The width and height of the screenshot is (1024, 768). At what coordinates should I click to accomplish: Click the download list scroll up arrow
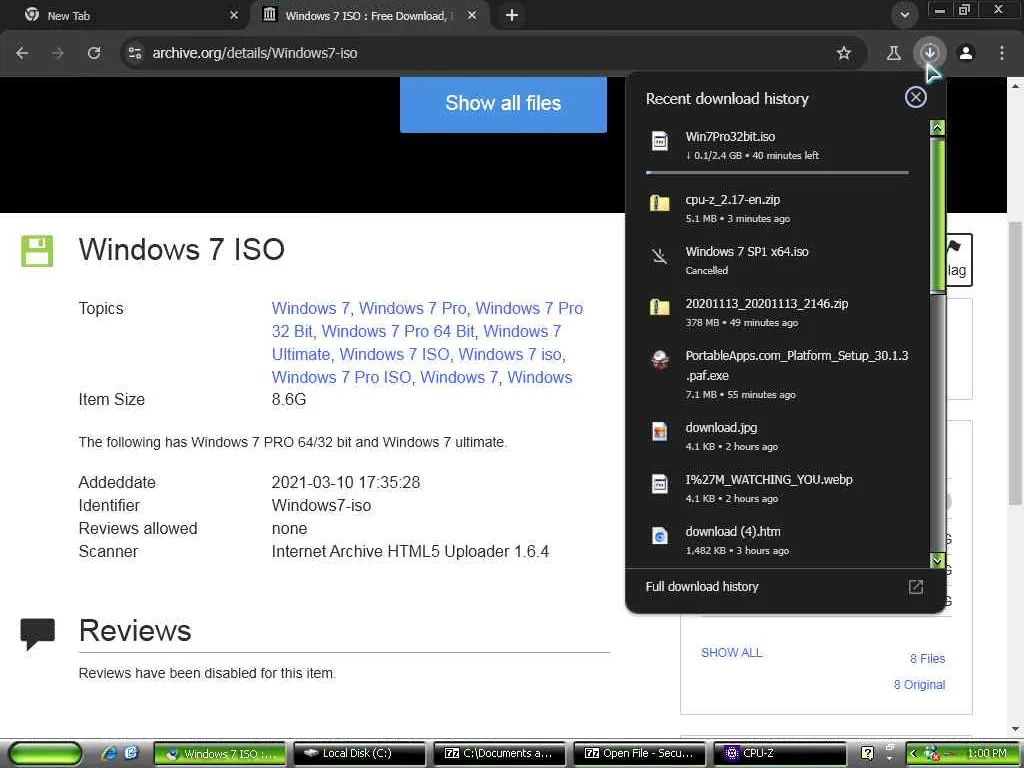[937, 127]
